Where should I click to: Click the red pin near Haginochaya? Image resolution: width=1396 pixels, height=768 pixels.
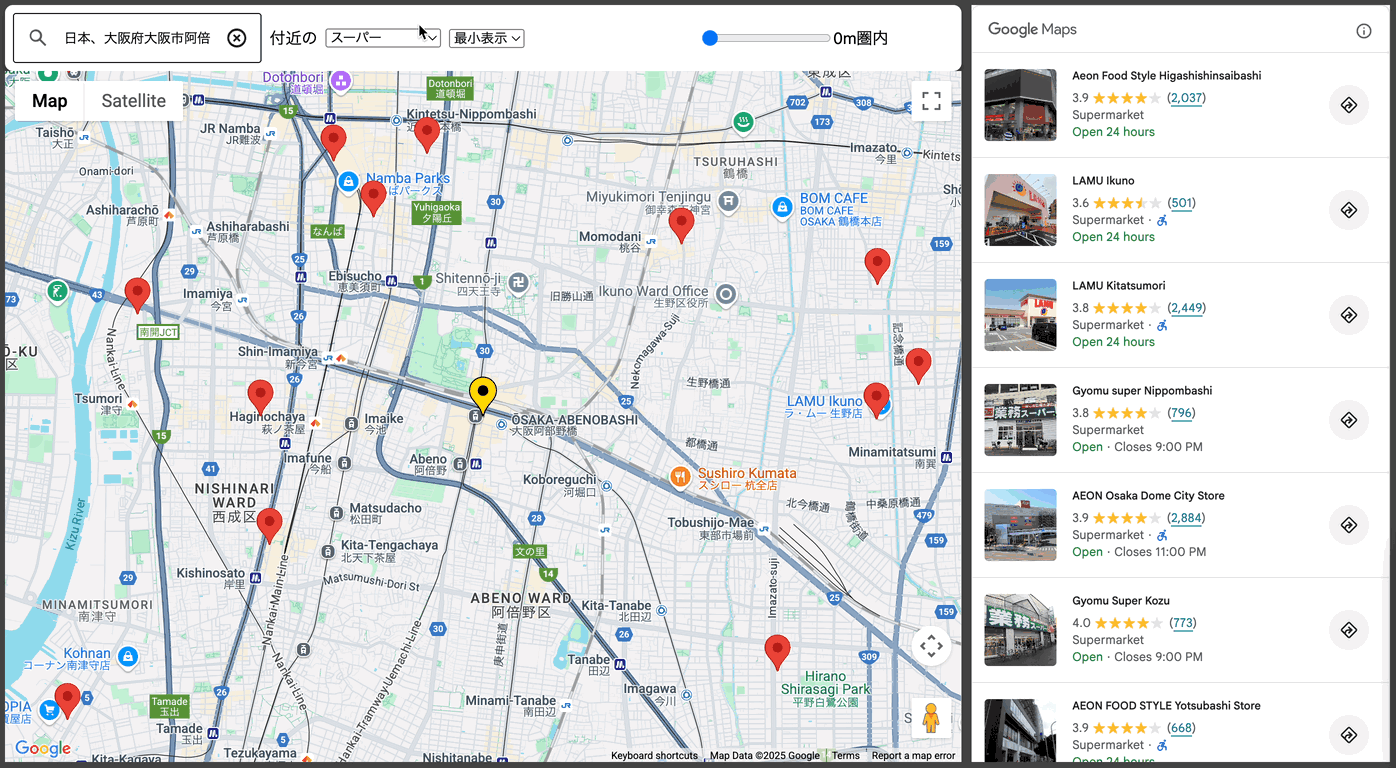(x=260, y=398)
